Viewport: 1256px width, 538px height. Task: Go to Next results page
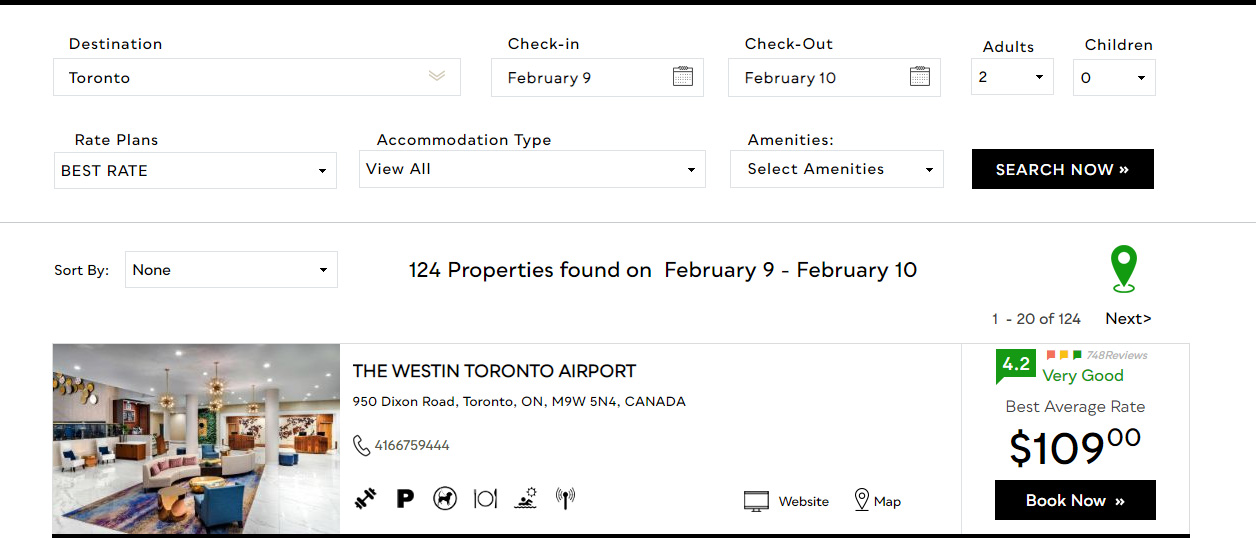pyautogui.click(x=1128, y=319)
